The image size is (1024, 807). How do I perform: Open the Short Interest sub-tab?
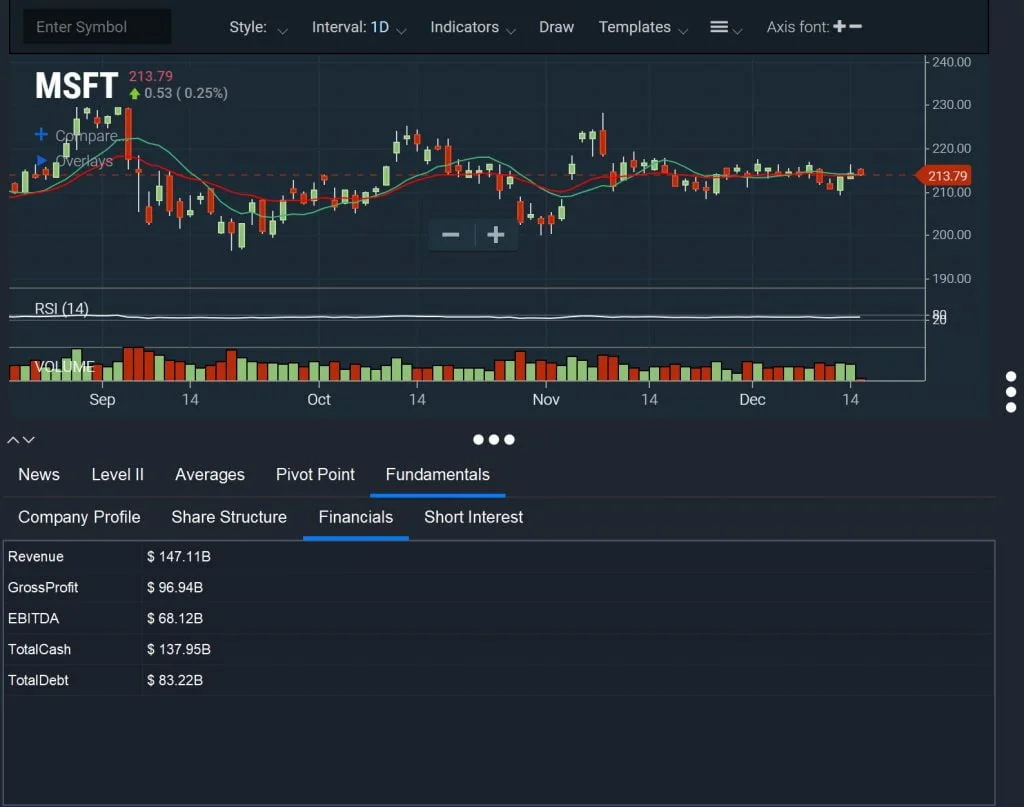[x=473, y=517]
